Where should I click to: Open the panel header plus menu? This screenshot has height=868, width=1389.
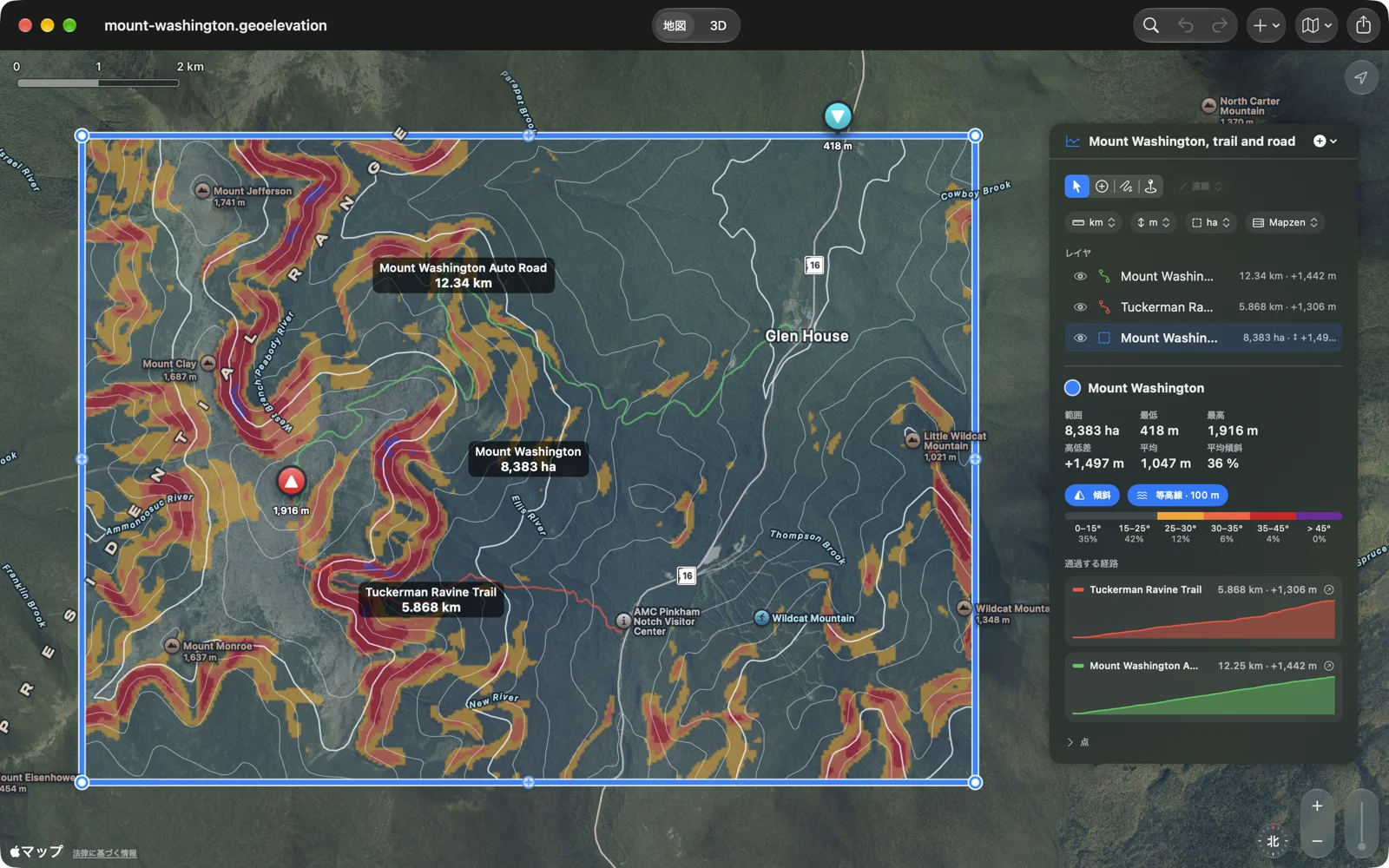point(1325,141)
